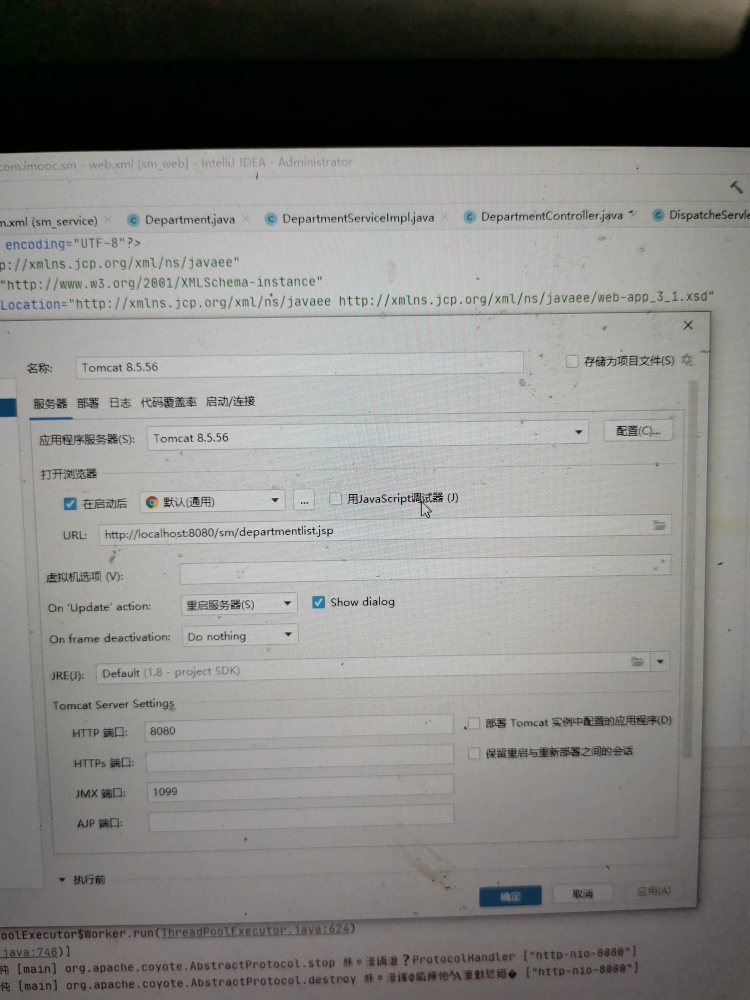This screenshot has height=1000, width=750.
Task: Enable 部署 Tomcat 实例中配置的应用程序 checkbox
Action: (473, 723)
